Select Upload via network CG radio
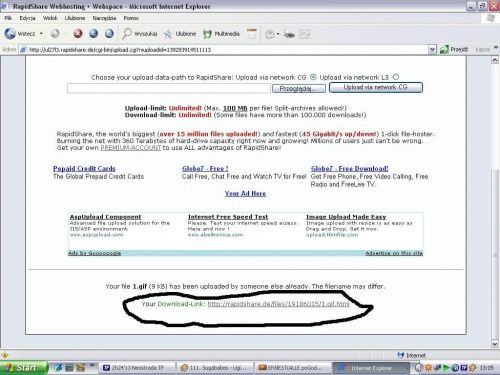This screenshot has width=500, height=375. [313, 77]
